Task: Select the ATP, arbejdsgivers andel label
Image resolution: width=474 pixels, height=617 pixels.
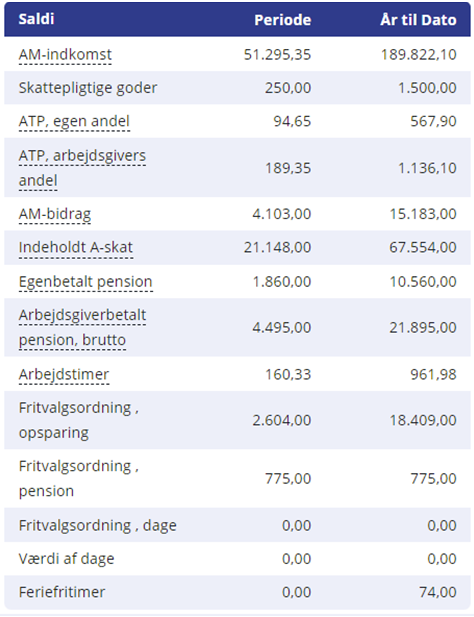Action: (82, 168)
